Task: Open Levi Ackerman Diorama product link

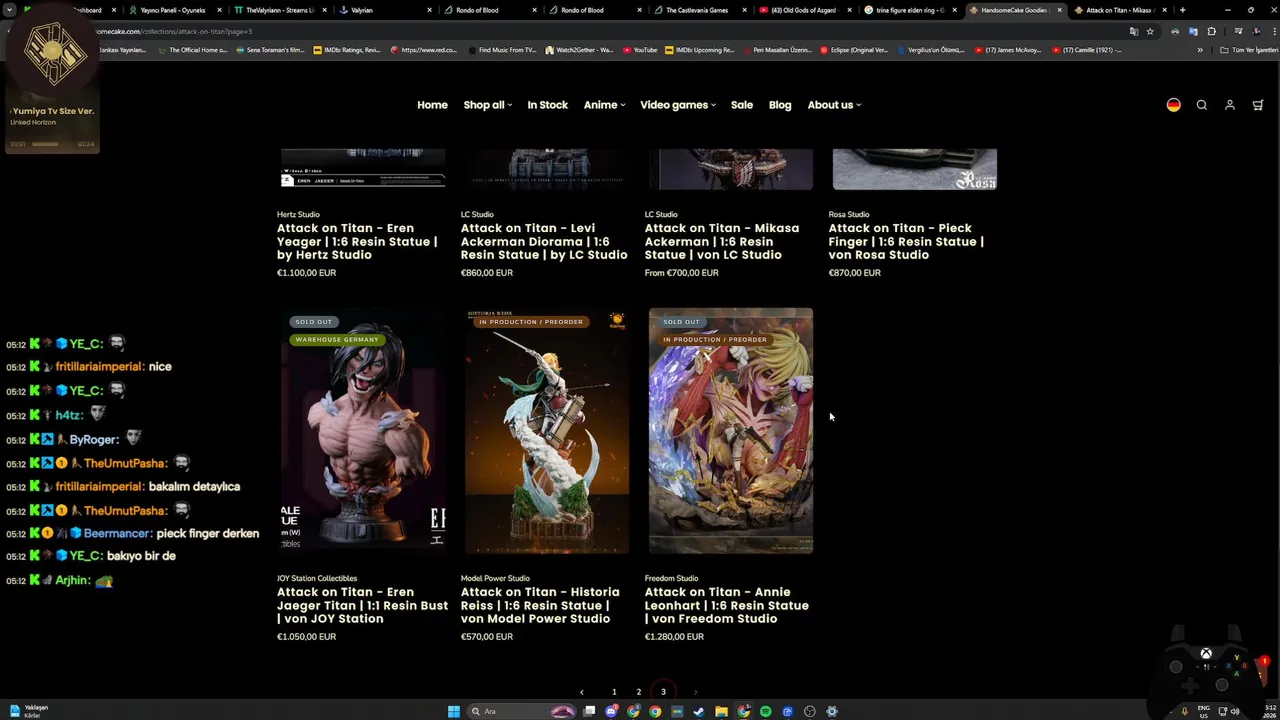Action: pyautogui.click(x=544, y=241)
